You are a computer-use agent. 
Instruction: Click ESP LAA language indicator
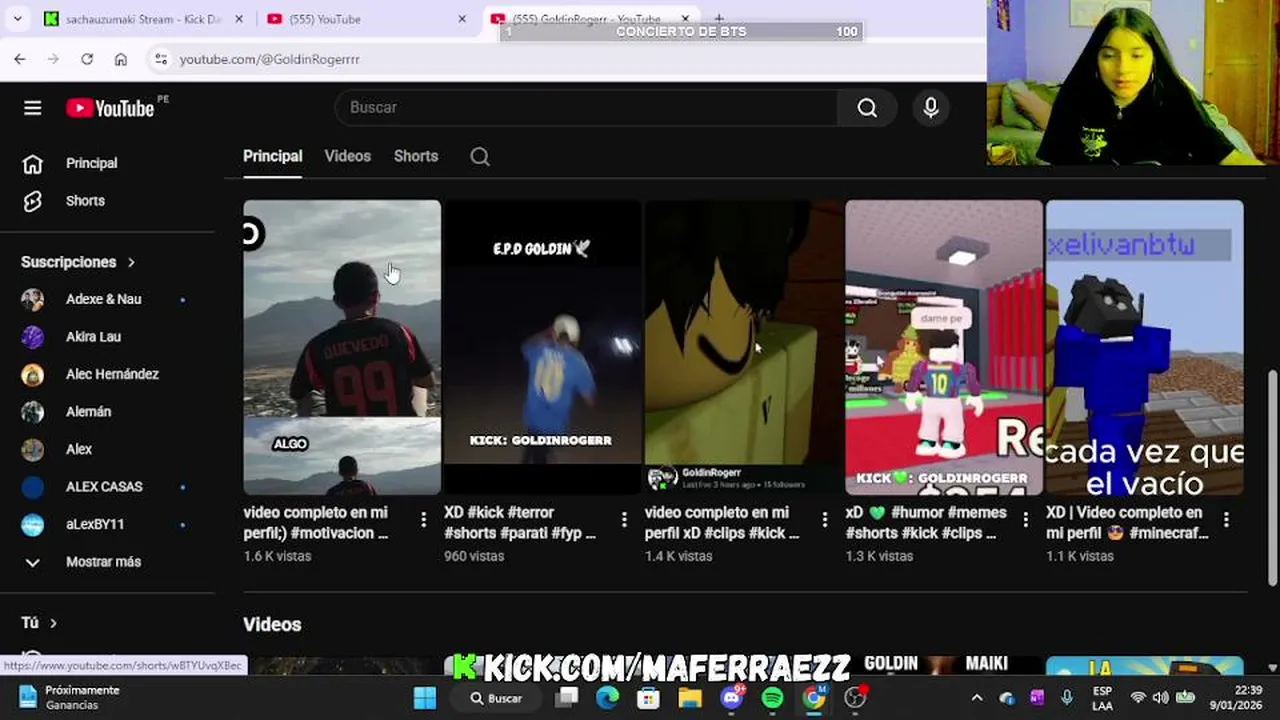pos(1102,698)
